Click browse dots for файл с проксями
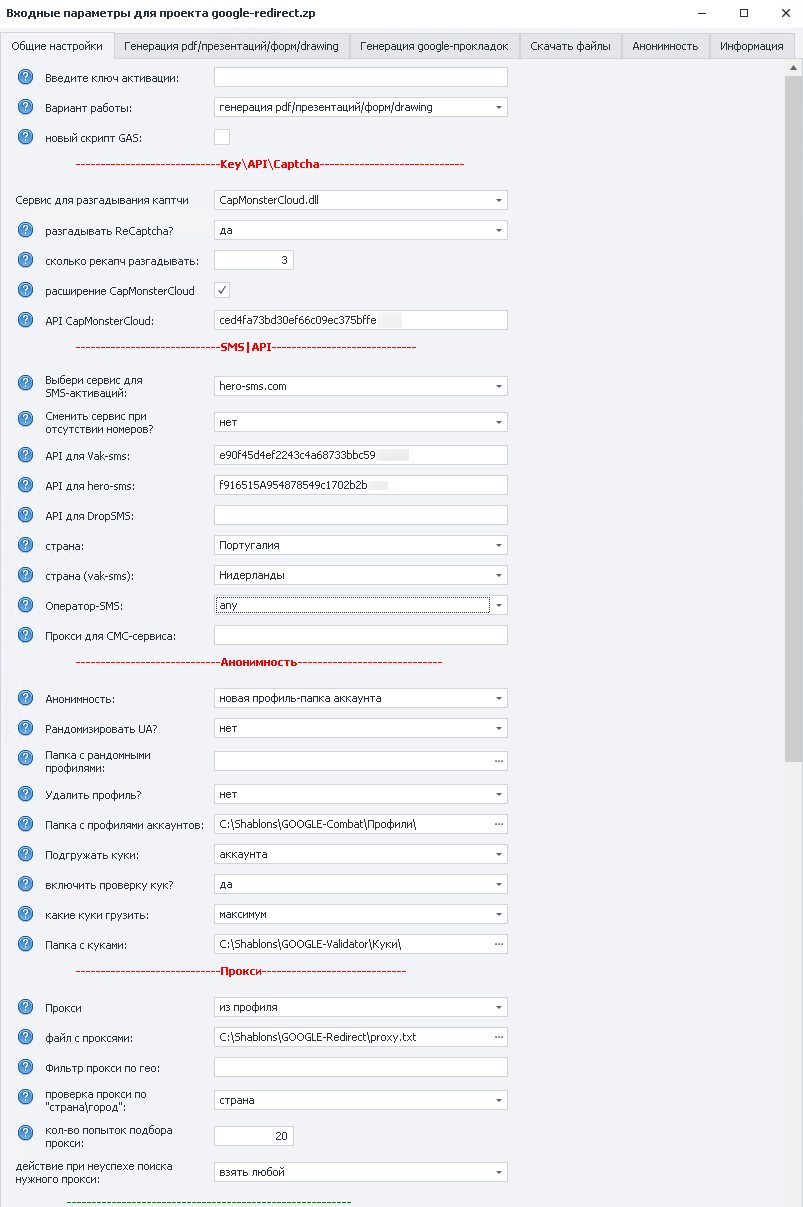The width and height of the screenshot is (803, 1207). tap(498, 1037)
